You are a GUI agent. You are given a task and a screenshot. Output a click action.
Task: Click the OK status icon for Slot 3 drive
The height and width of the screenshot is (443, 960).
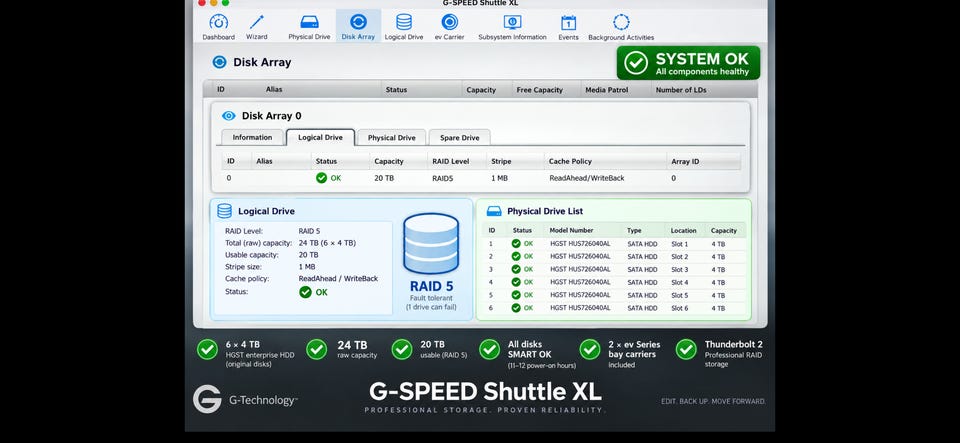(x=516, y=269)
